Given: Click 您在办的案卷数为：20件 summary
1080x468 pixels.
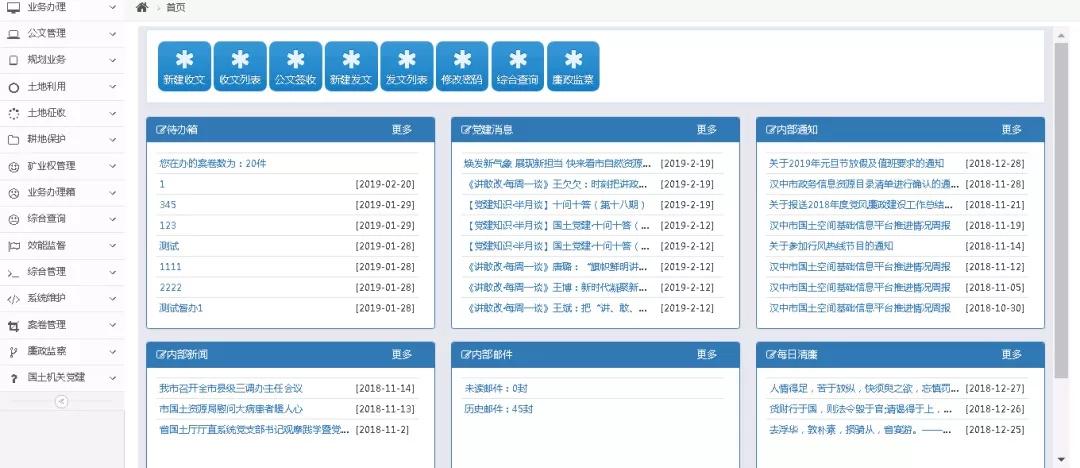Looking at the screenshot, I should pos(213,163).
